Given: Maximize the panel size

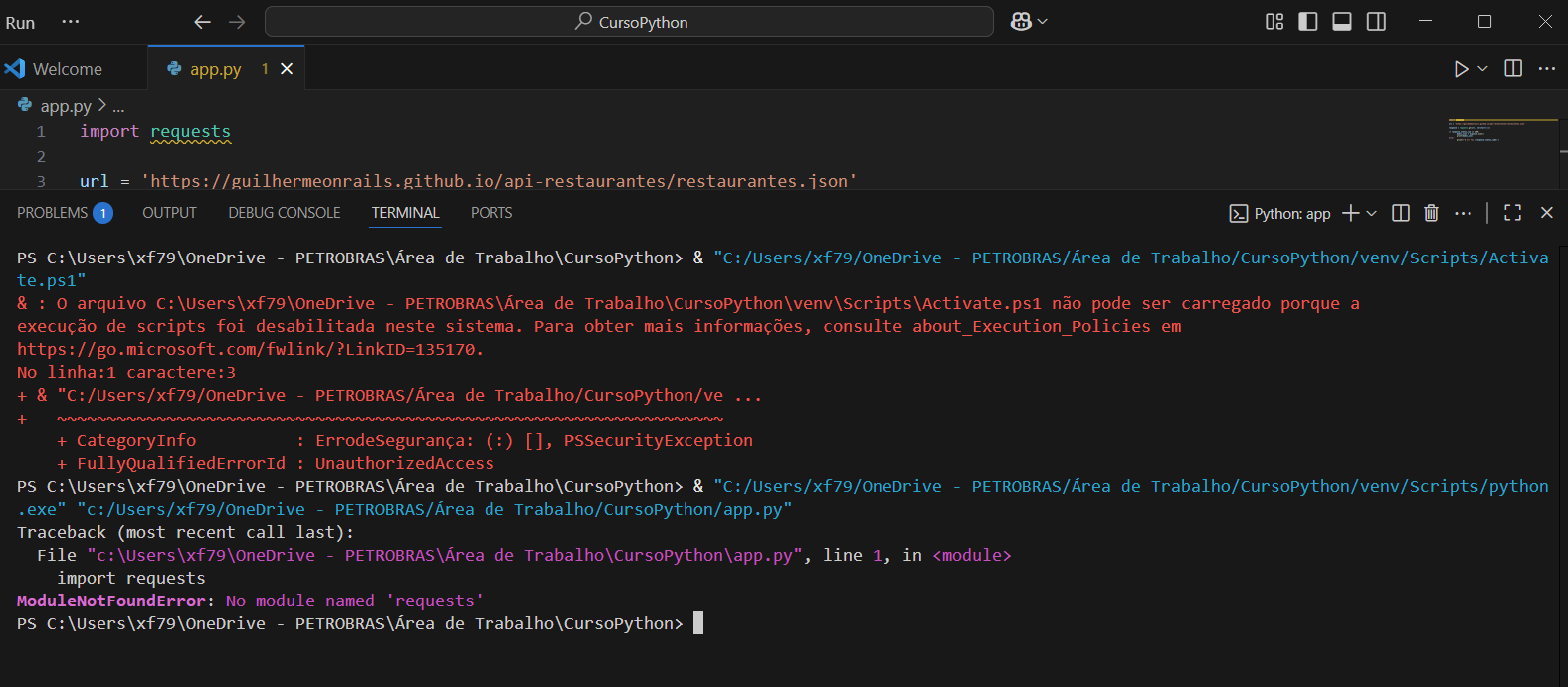Looking at the screenshot, I should pyautogui.click(x=1513, y=213).
